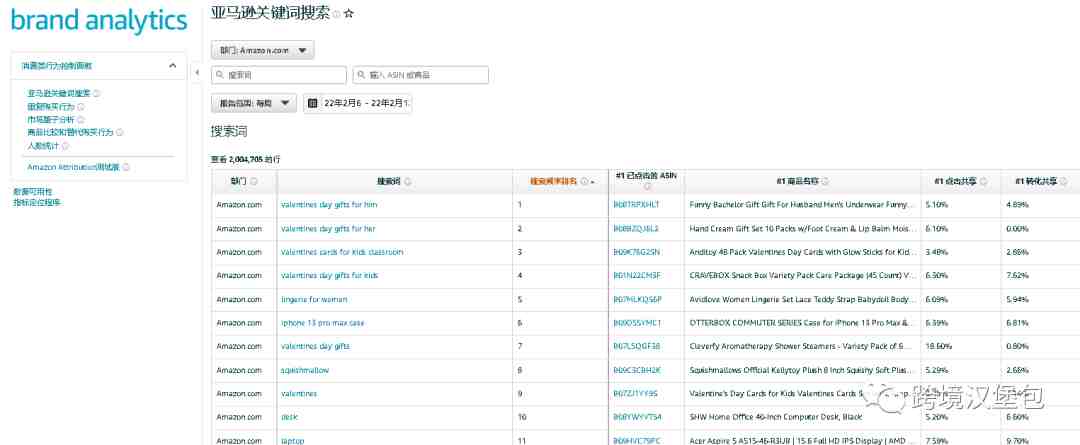The width and height of the screenshot is (1080, 445).
Task: Open the third sidebar item (market basket analysis)
Action: click(x=51, y=119)
